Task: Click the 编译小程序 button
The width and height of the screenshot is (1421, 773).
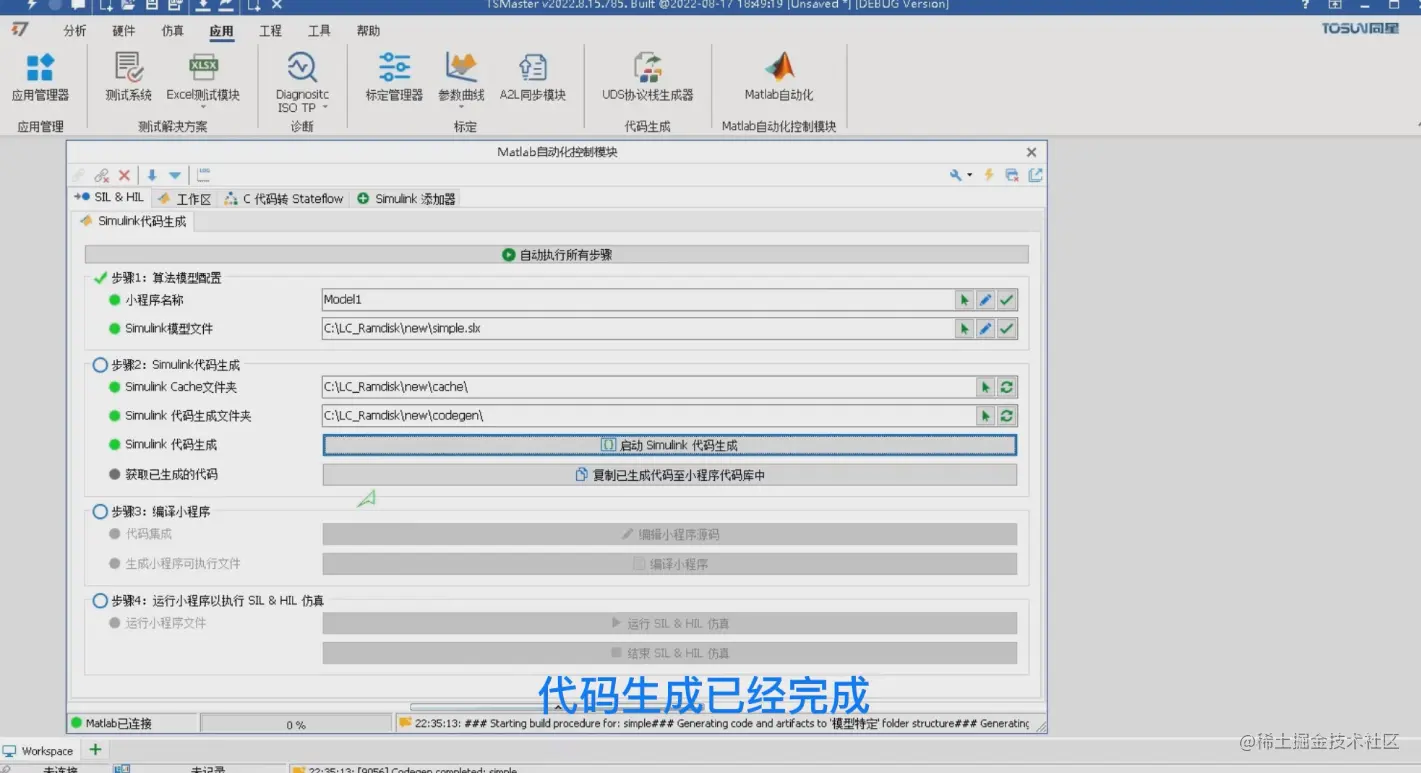Action: tap(669, 564)
